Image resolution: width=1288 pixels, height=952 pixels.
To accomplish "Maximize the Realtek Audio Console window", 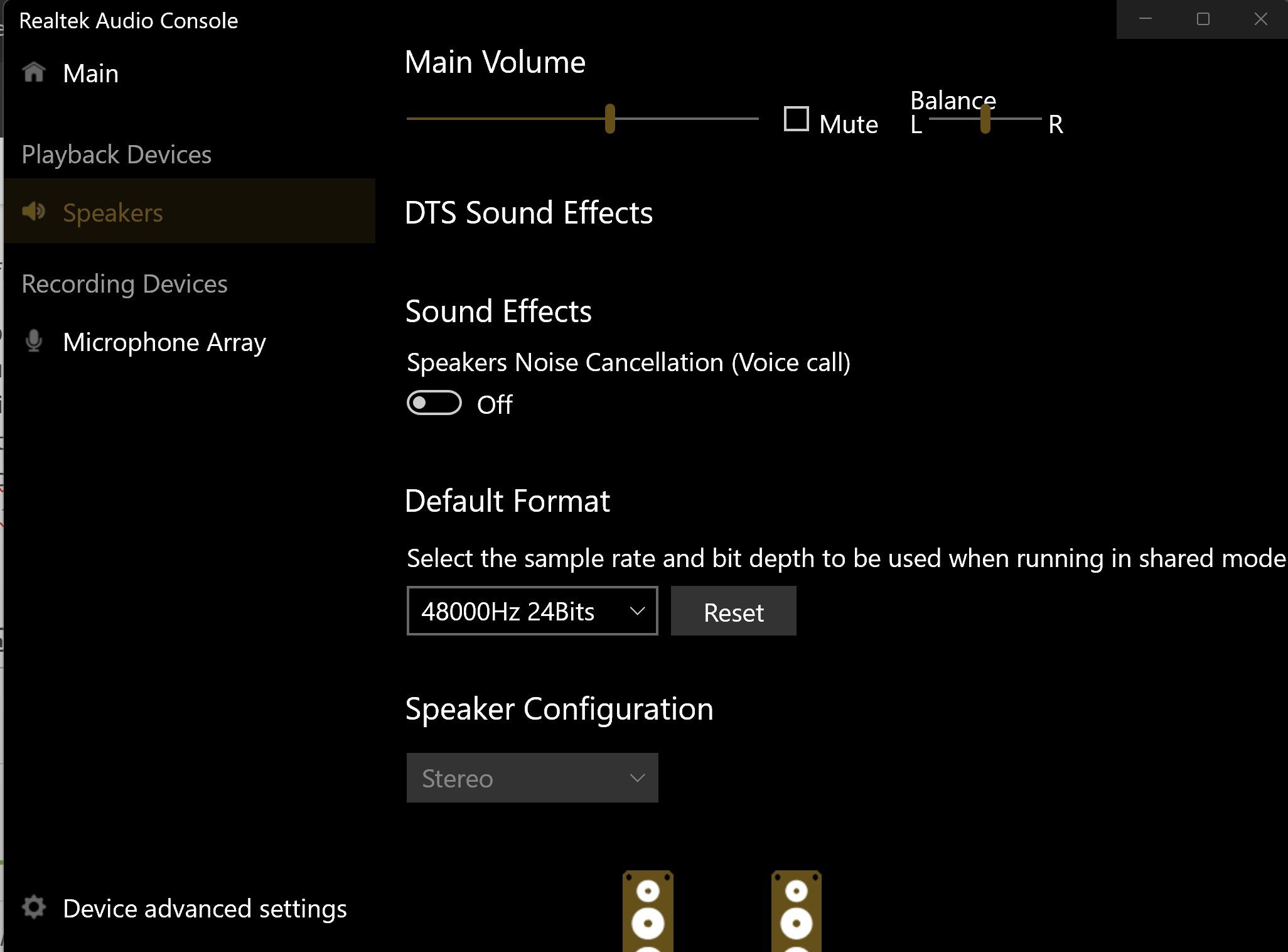I will (x=1203, y=19).
